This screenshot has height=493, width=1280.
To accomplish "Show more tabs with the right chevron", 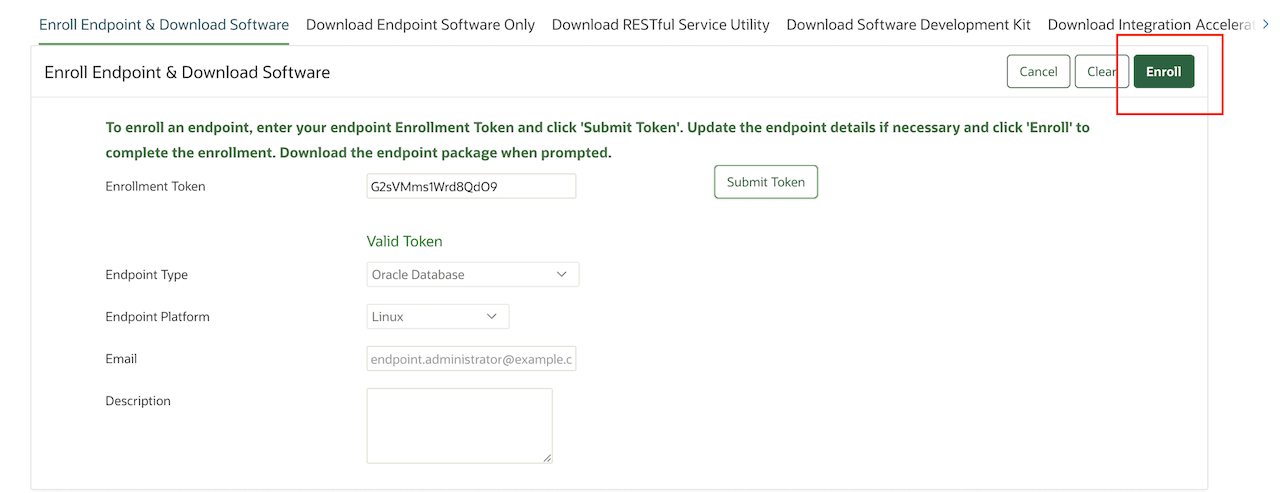I will point(1265,23).
